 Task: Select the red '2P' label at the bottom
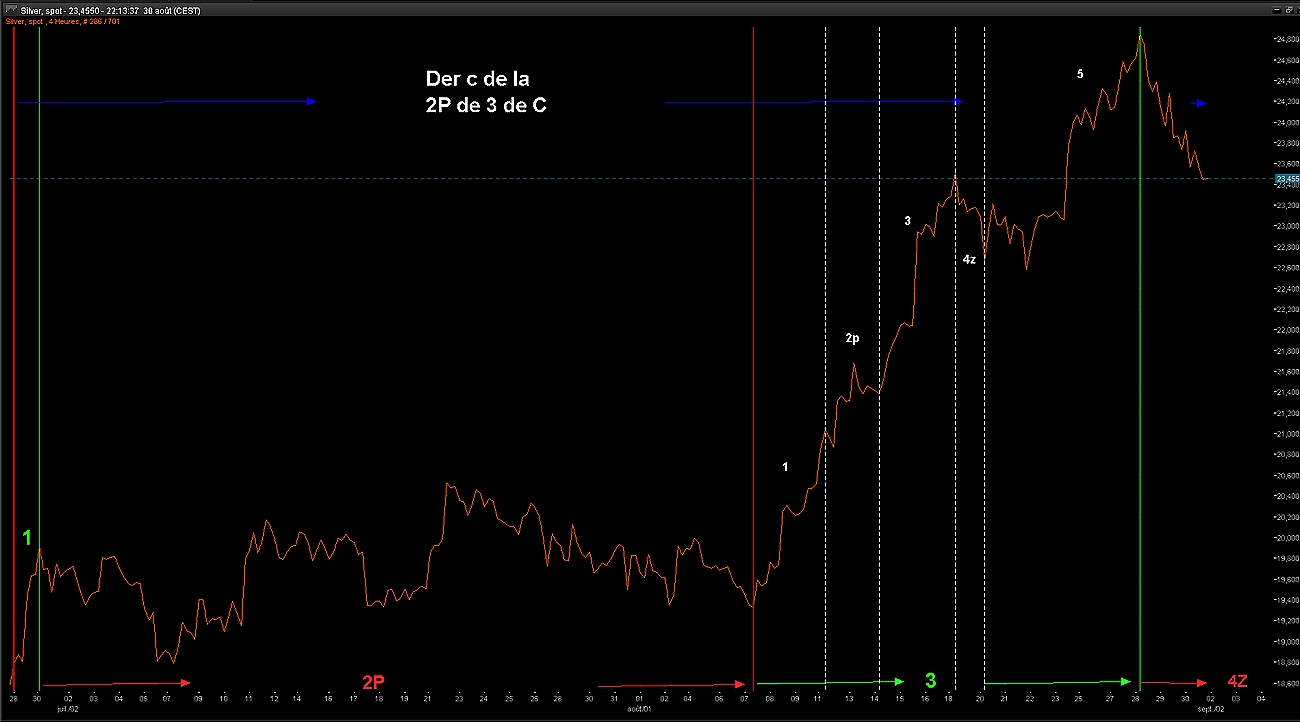[373, 682]
